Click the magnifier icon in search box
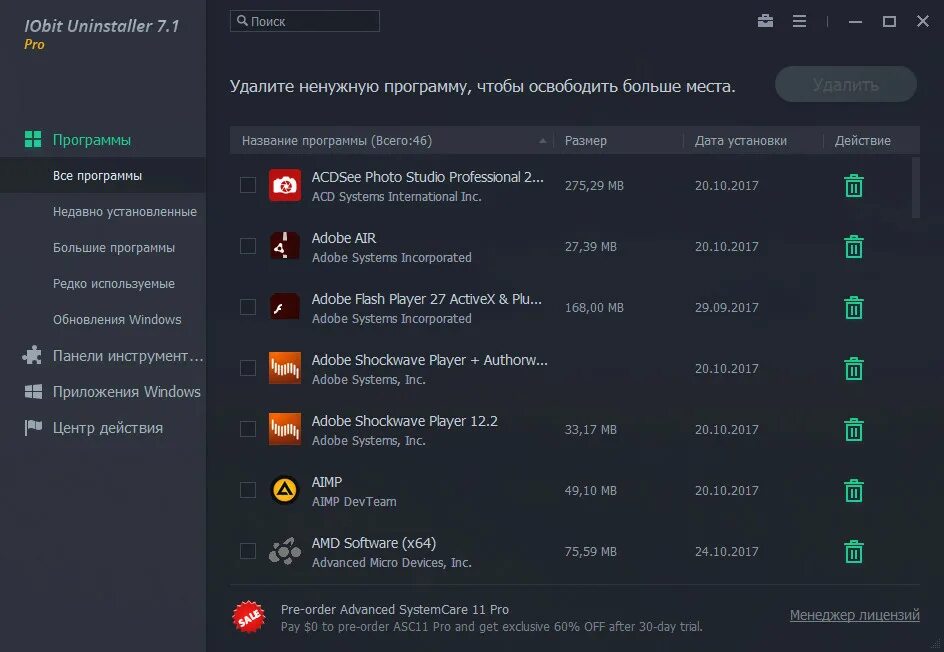 pyautogui.click(x=242, y=21)
